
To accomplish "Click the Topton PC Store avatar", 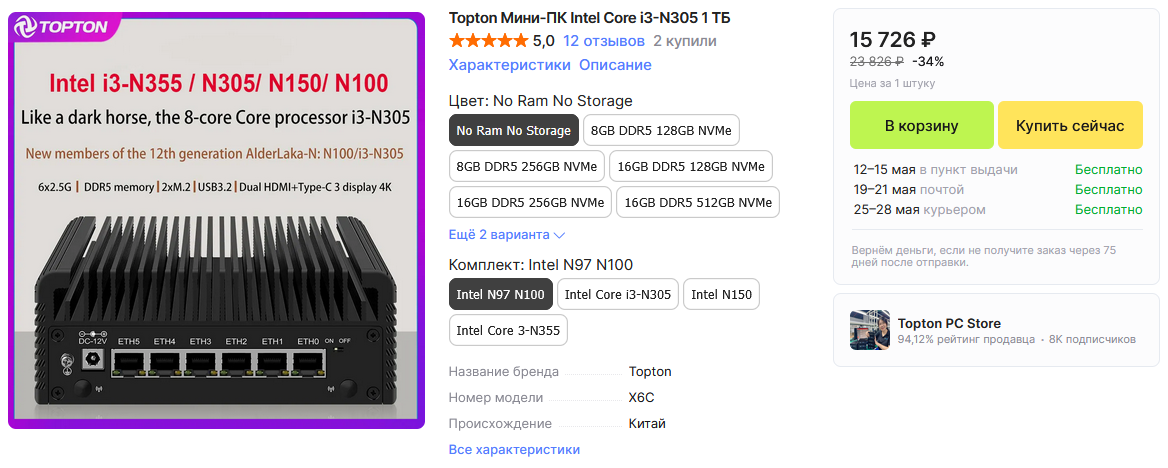I will click(869, 330).
